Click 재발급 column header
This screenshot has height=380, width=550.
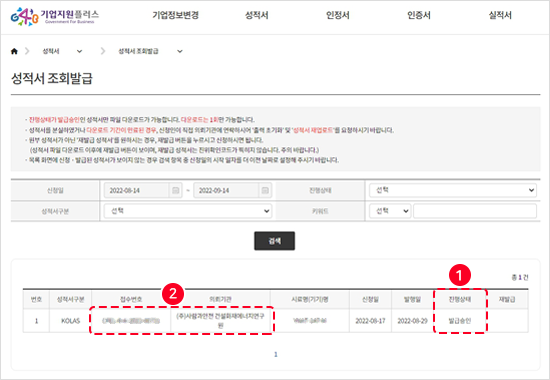(x=507, y=299)
